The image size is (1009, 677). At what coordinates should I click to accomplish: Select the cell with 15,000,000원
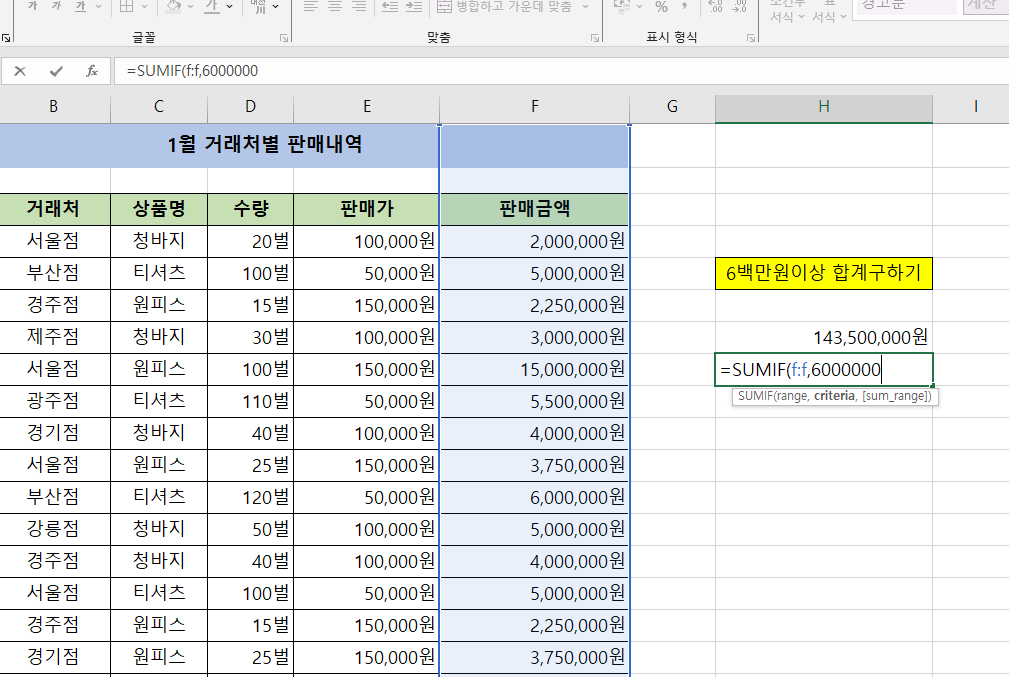[534, 369]
